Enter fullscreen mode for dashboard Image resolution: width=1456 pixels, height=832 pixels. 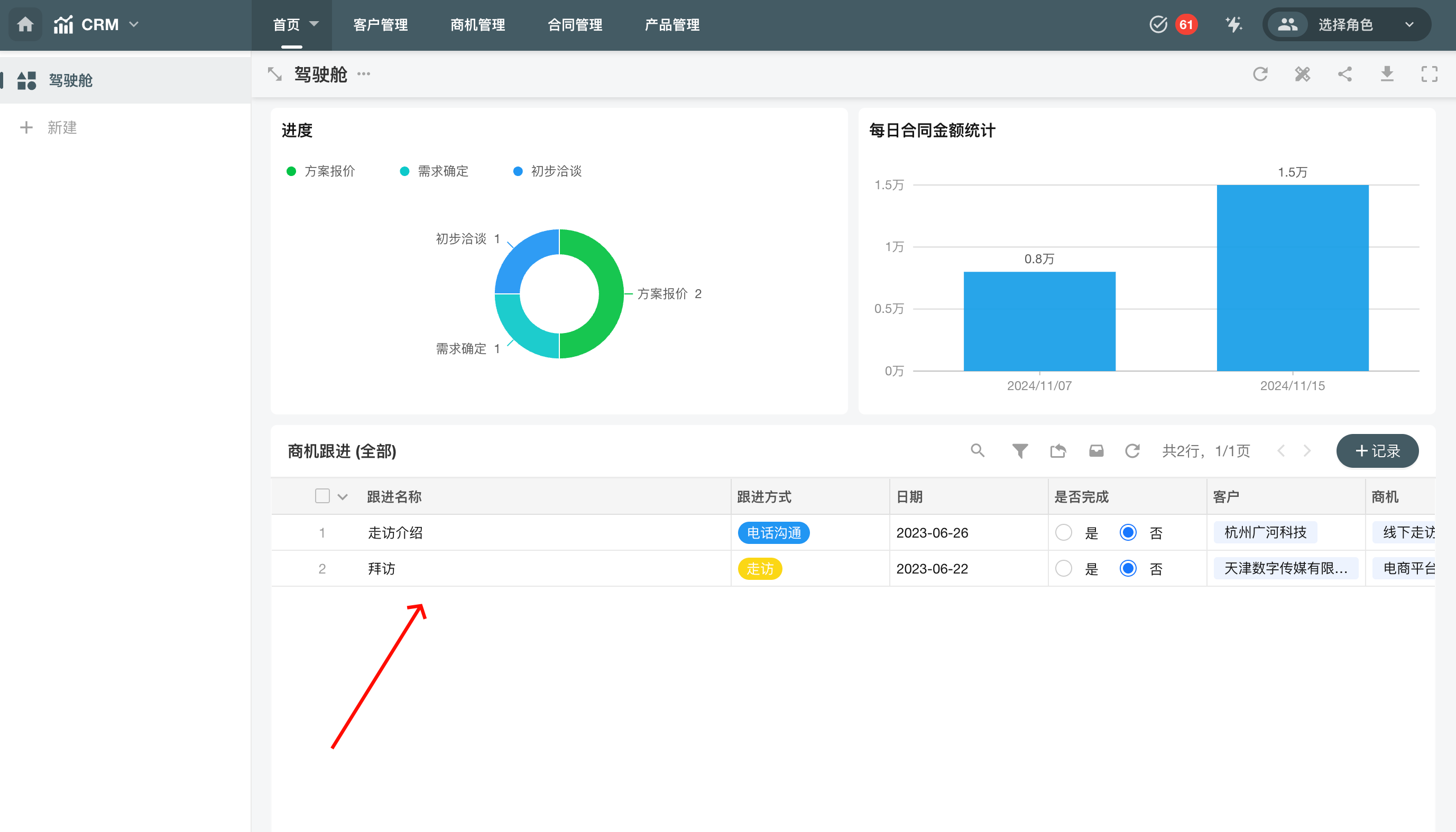point(1429,75)
